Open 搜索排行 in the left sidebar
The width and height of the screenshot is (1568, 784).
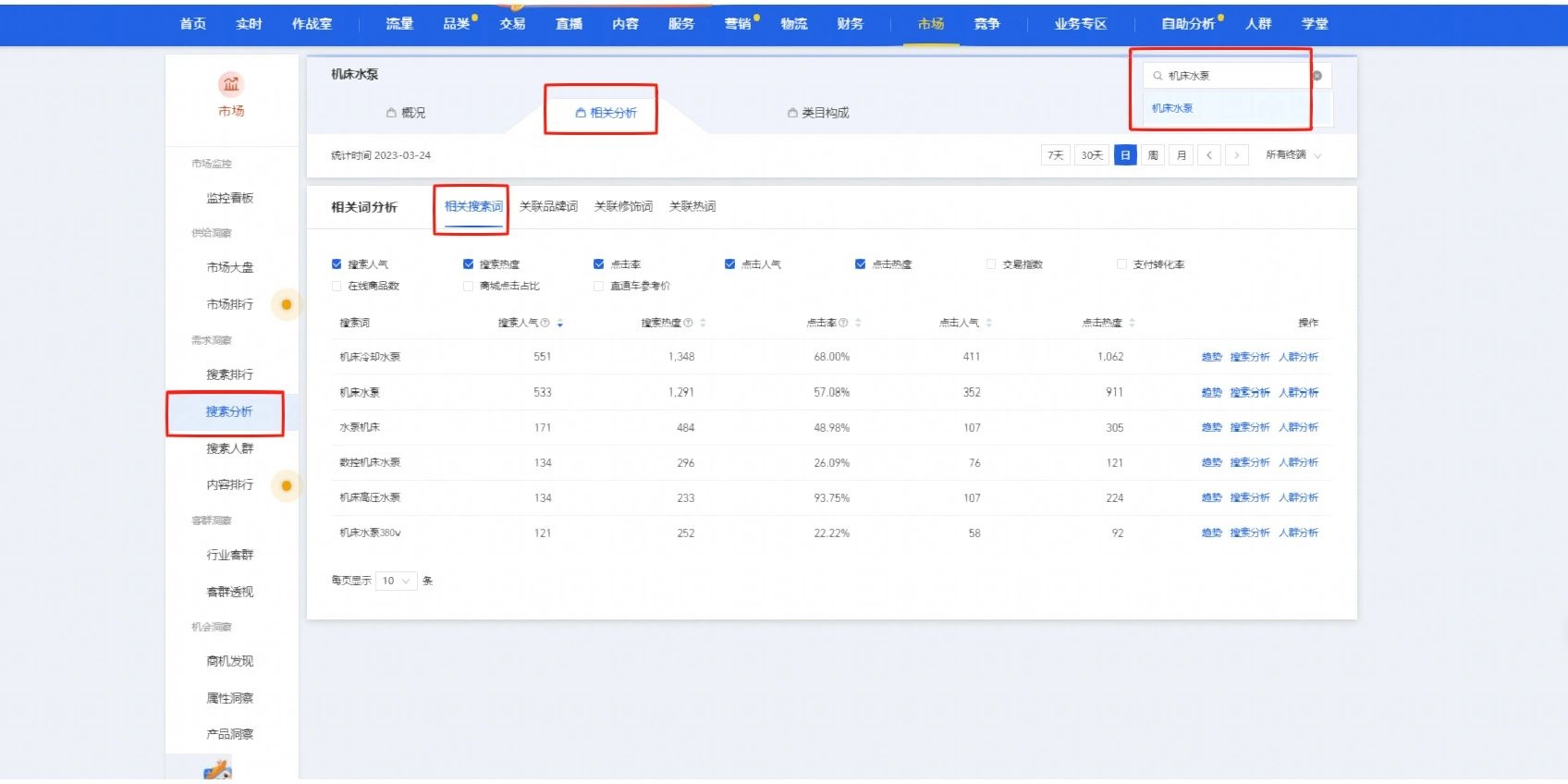click(x=229, y=374)
